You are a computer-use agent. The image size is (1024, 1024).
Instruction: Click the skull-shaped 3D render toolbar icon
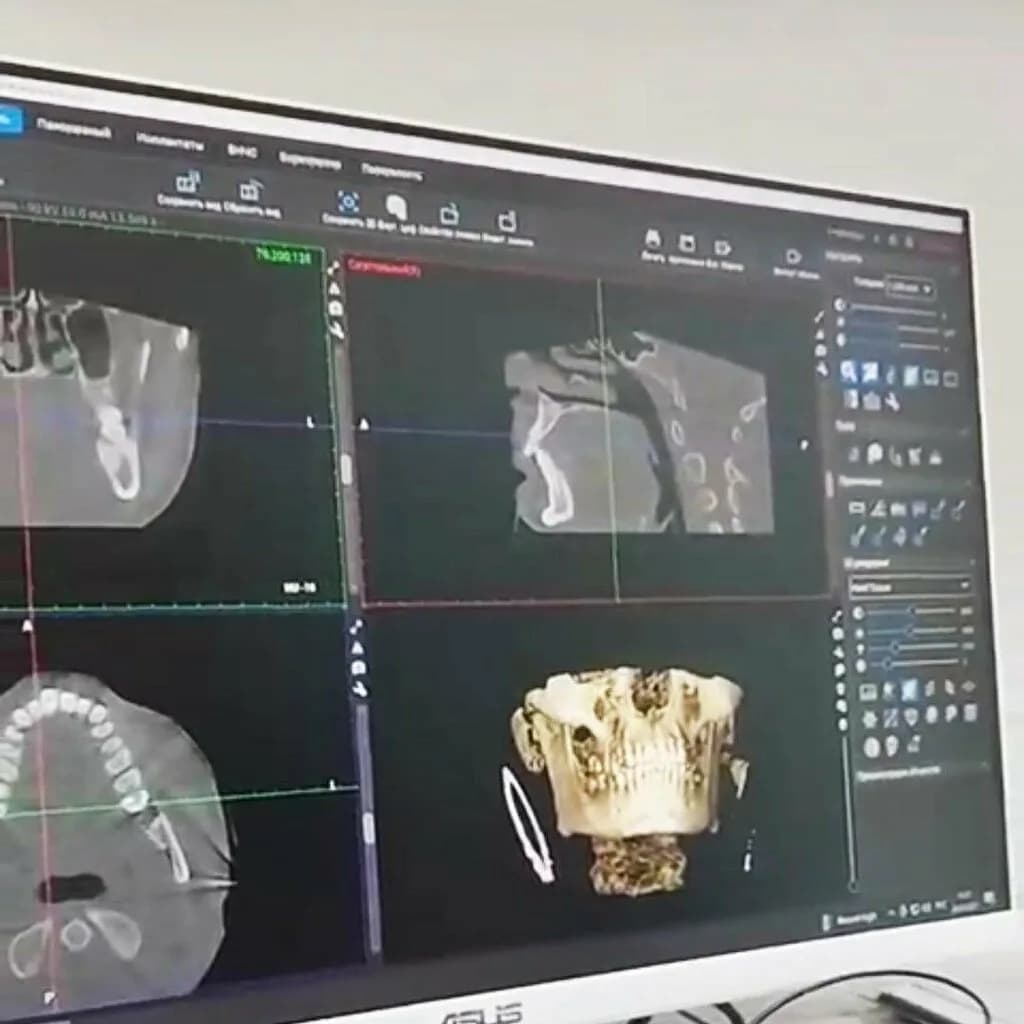tap(396, 208)
